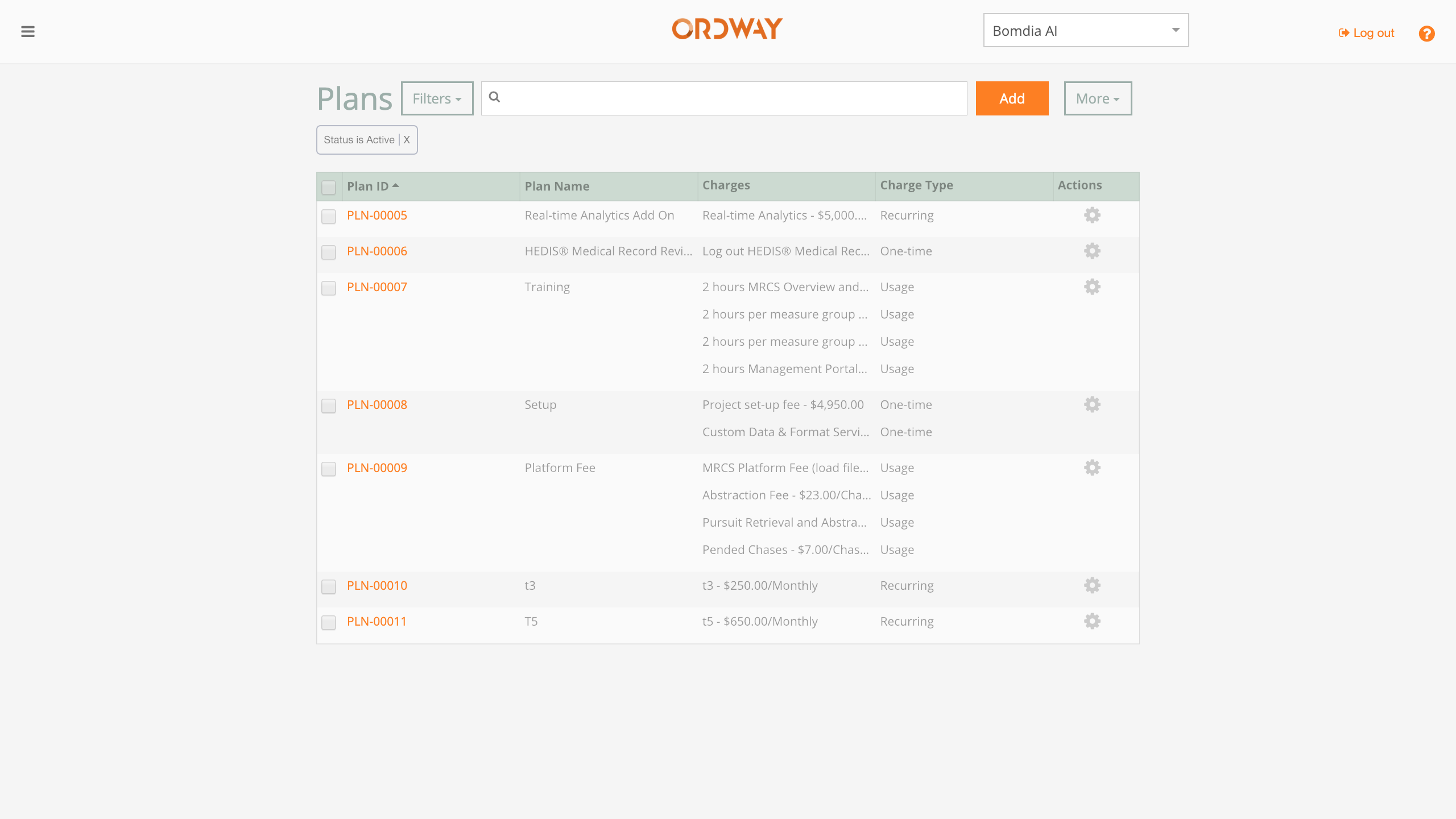Remove the Status is Active filter

pos(407,140)
